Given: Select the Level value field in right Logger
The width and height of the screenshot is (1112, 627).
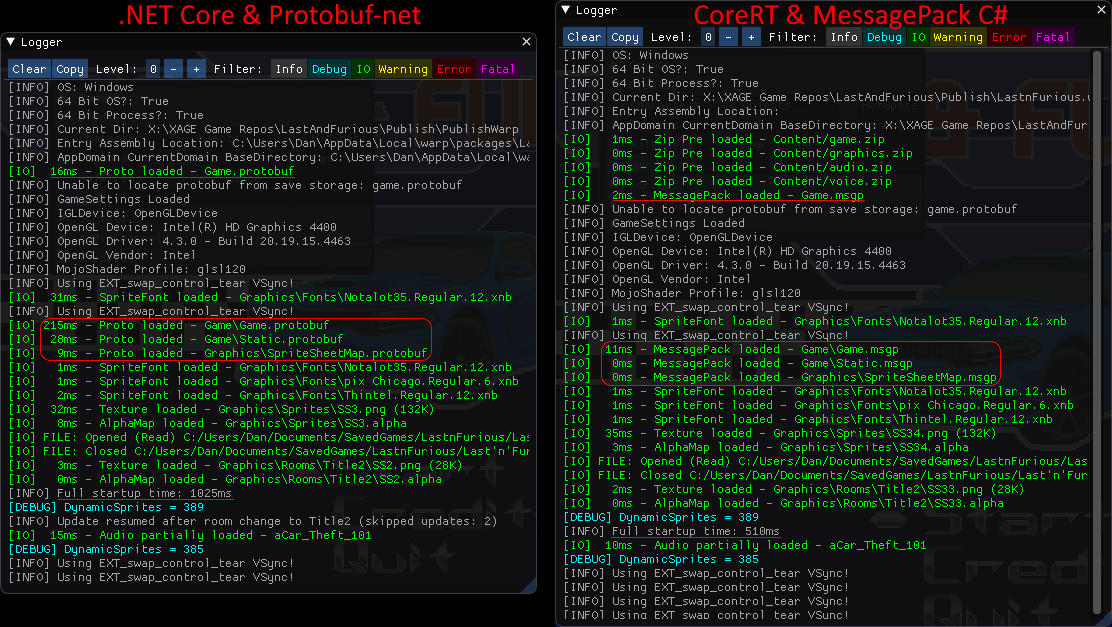Looking at the screenshot, I should 708,37.
